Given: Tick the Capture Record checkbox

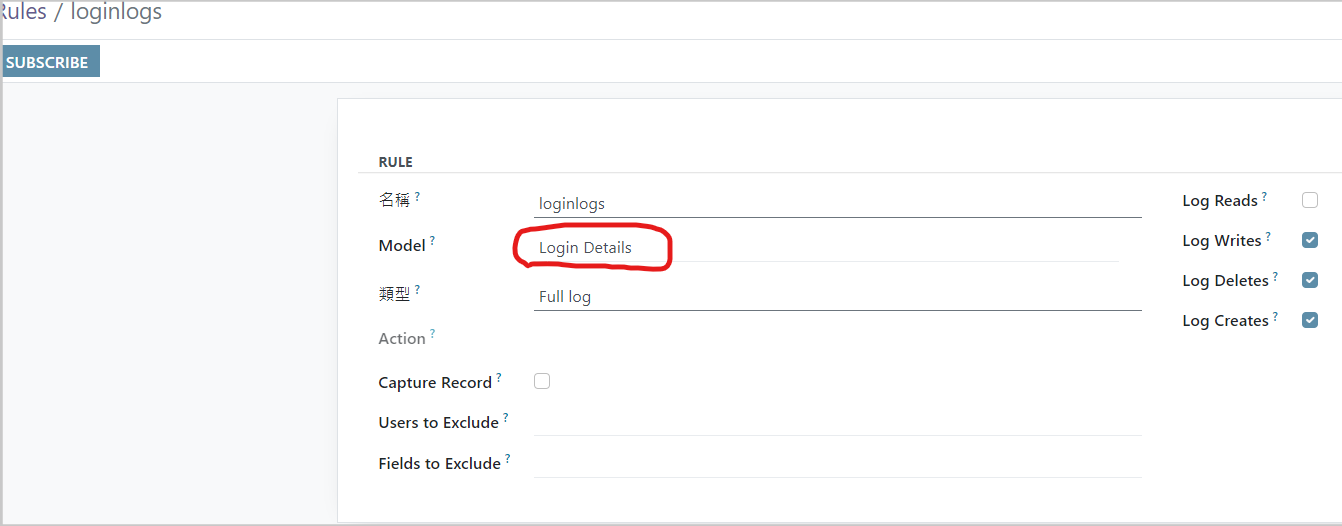Looking at the screenshot, I should (x=542, y=382).
